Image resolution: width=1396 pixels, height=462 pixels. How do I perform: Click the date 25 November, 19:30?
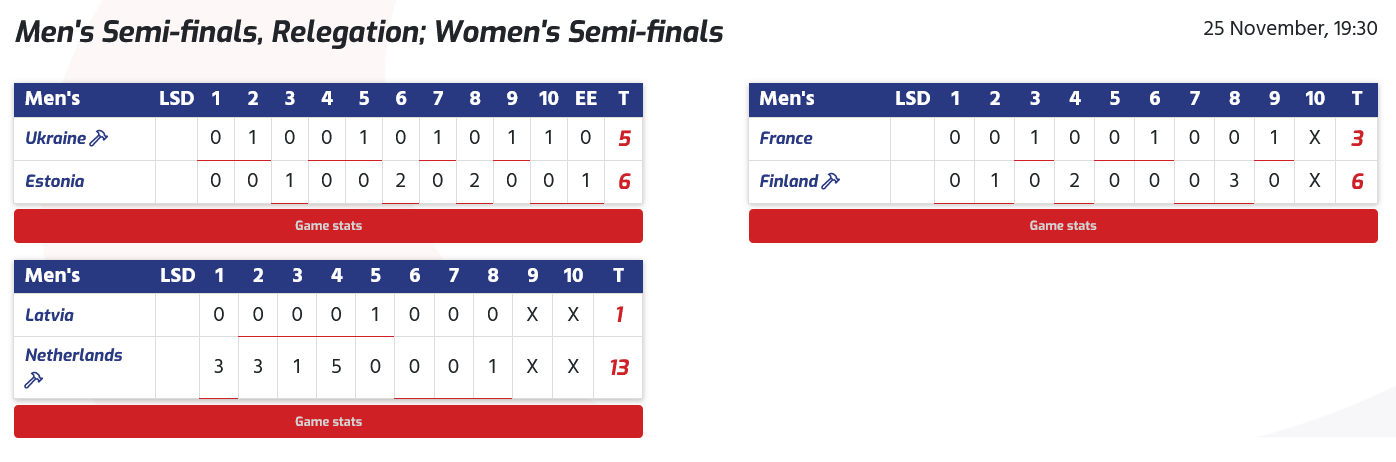[x=1290, y=29]
